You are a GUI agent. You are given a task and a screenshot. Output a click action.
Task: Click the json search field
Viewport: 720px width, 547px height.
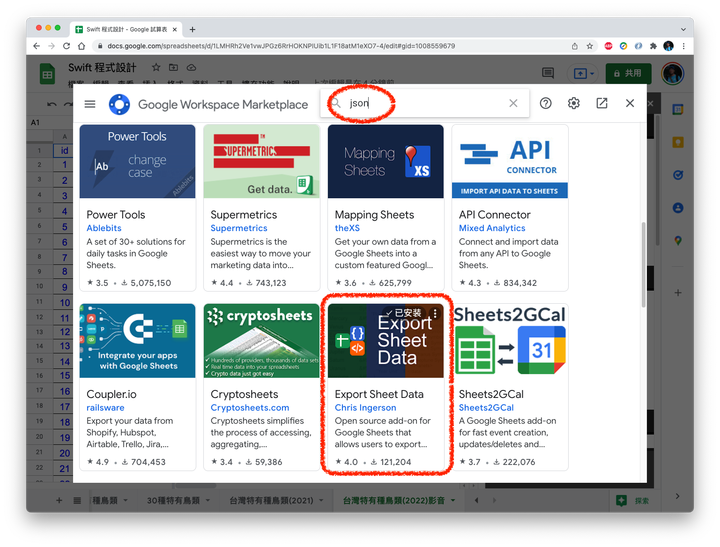pos(425,103)
